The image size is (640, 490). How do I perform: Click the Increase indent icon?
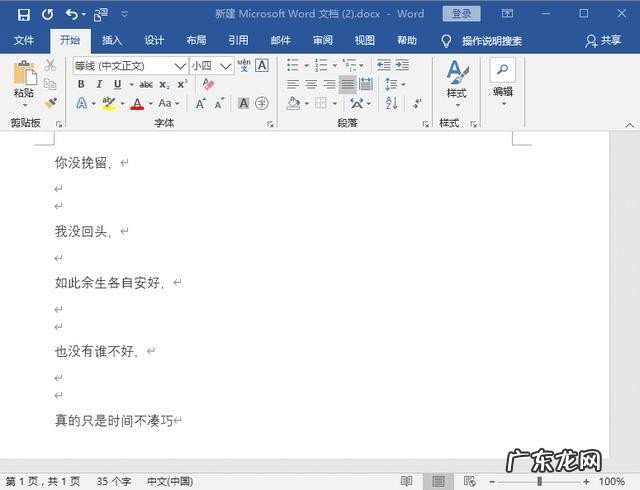(402, 65)
